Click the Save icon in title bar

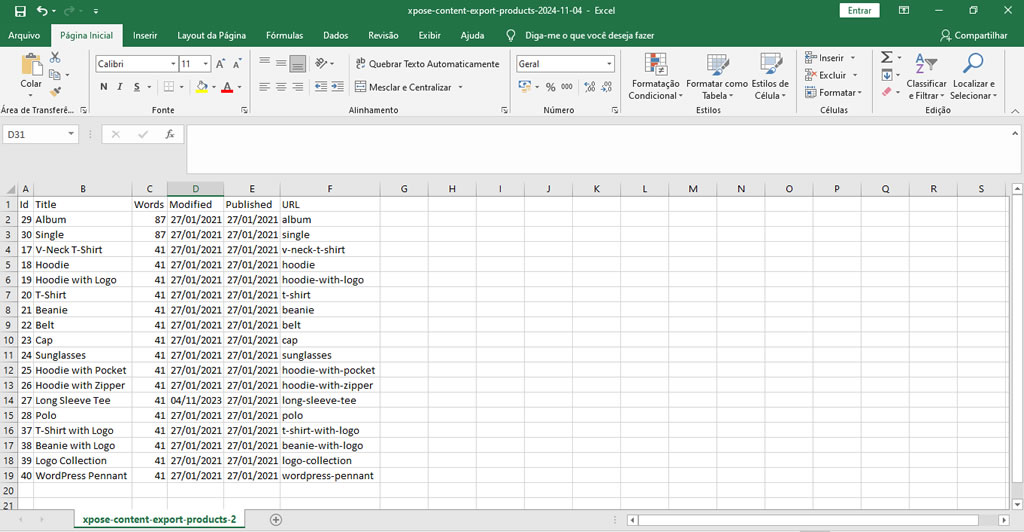(x=20, y=11)
